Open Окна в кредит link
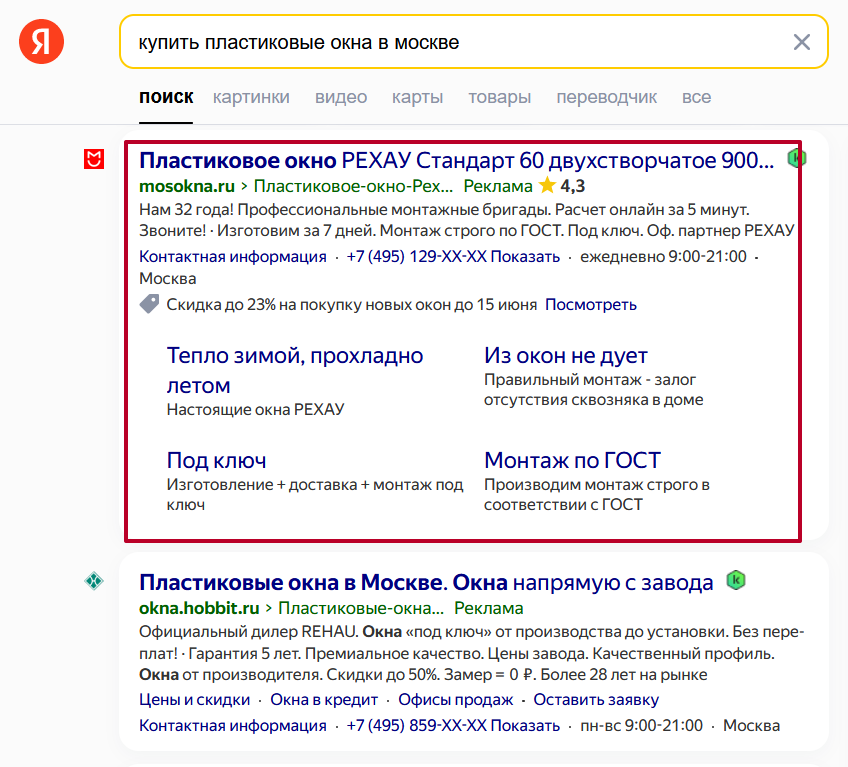Viewport: 848px width, 767px height. (x=324, y=699)
